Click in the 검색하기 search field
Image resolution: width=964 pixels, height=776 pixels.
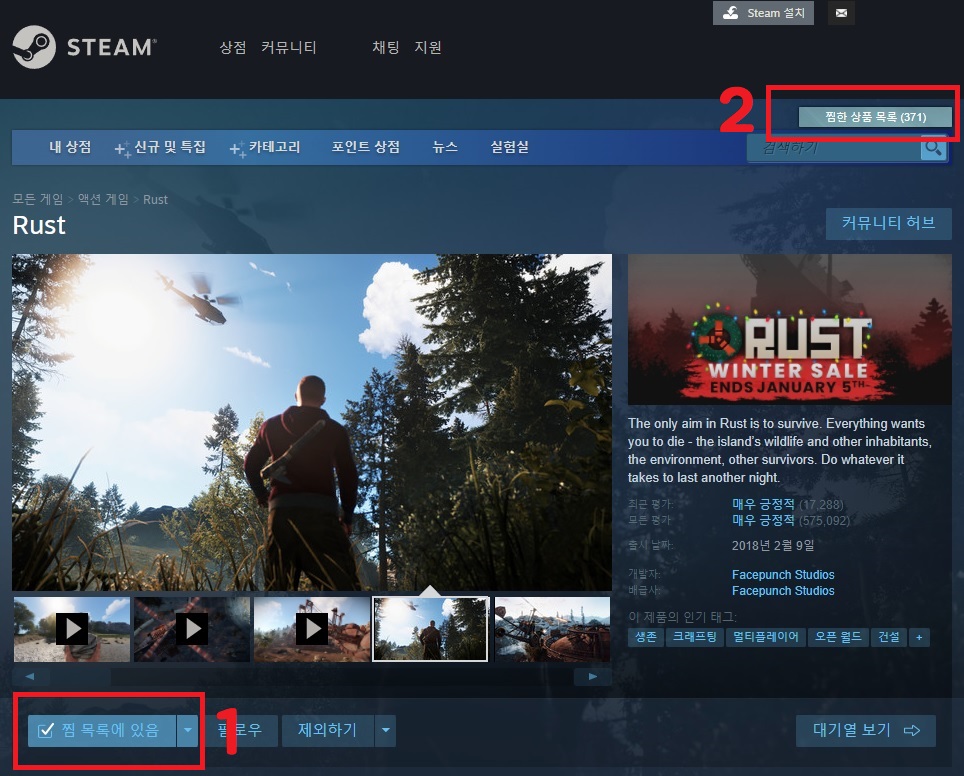pyautogui.click(x=834, y=148)
